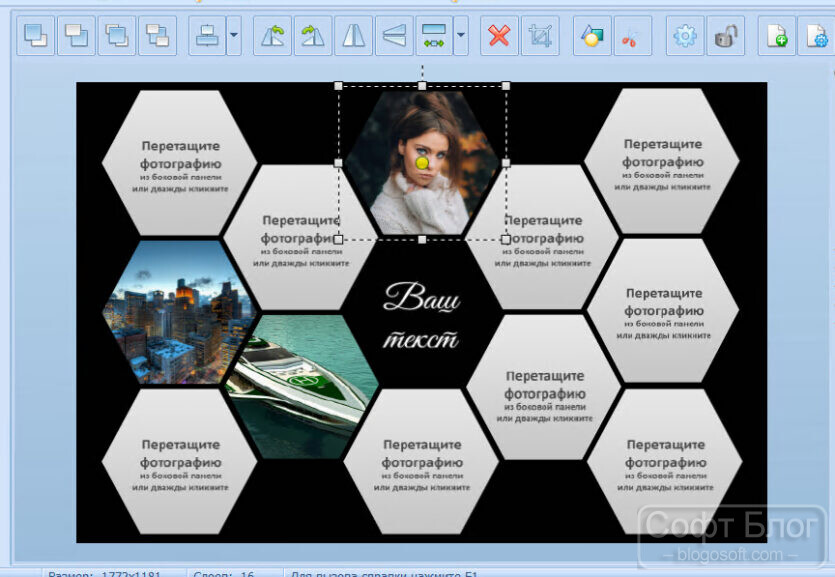Open the shapes and effects icon

click(x=592, y=36)
